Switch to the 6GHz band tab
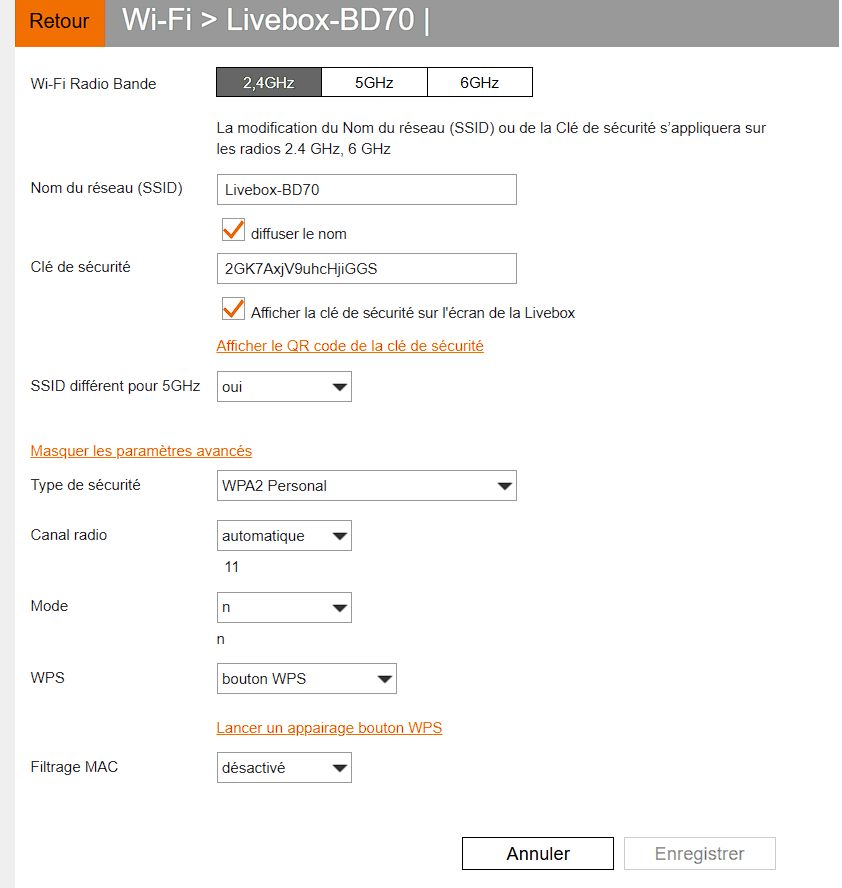Image resolution: width=842 pixels, height=888 pixels. pyautogui.click(x=479, y=83)
